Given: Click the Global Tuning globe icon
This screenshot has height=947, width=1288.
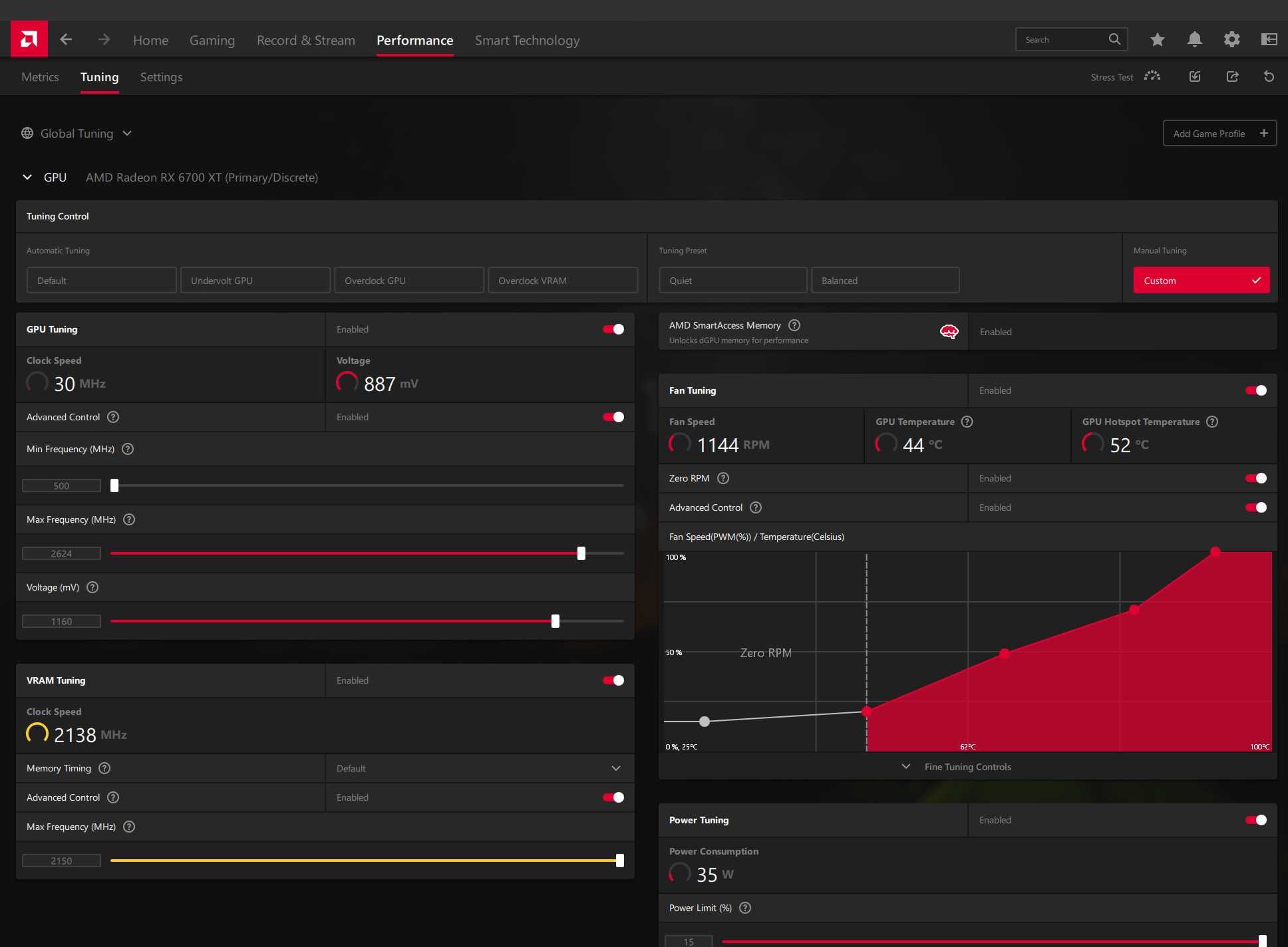Looking at the screenshot, I should point(27,133).
